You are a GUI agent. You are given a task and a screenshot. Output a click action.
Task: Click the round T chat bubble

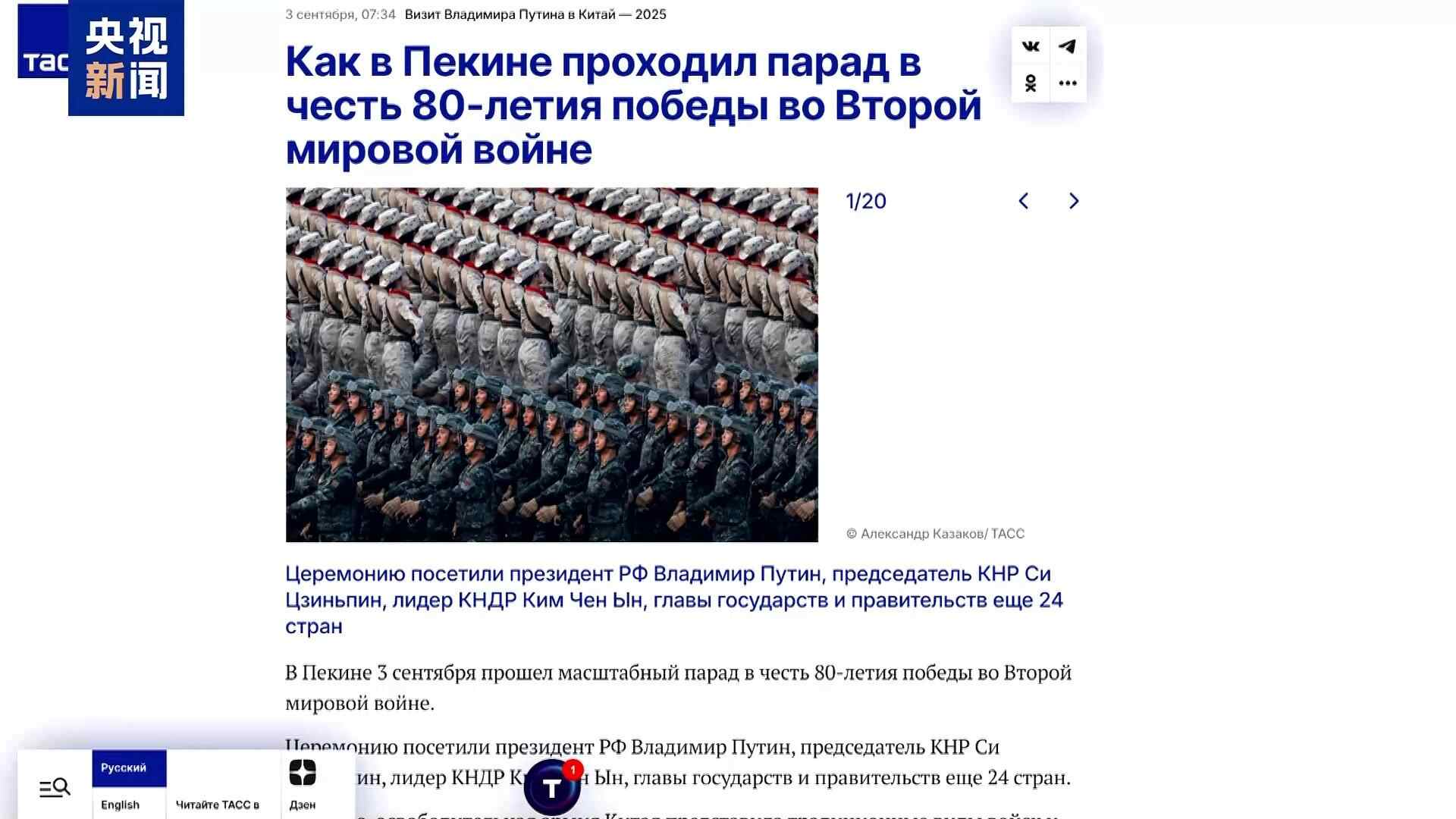tap(552, 787)
